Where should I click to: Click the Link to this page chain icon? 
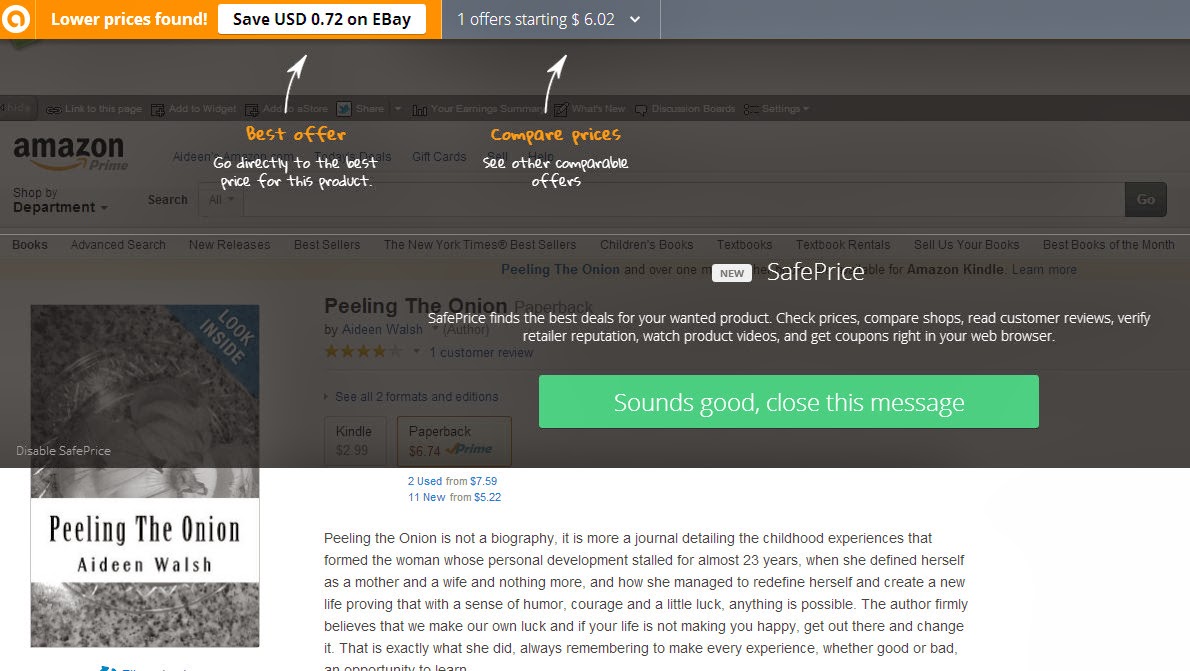point(53,109)
